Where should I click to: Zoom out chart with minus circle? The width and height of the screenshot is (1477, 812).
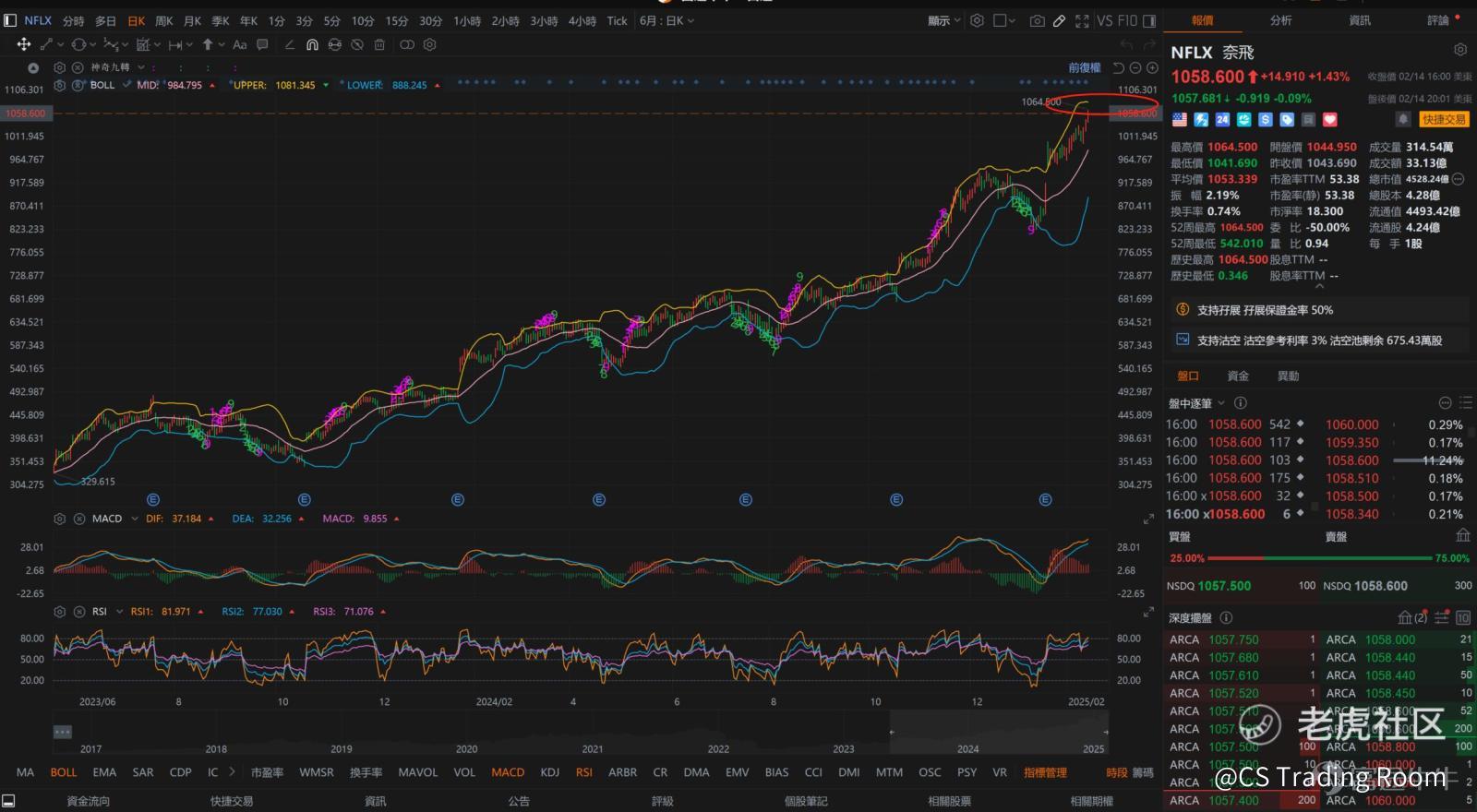1136,67
